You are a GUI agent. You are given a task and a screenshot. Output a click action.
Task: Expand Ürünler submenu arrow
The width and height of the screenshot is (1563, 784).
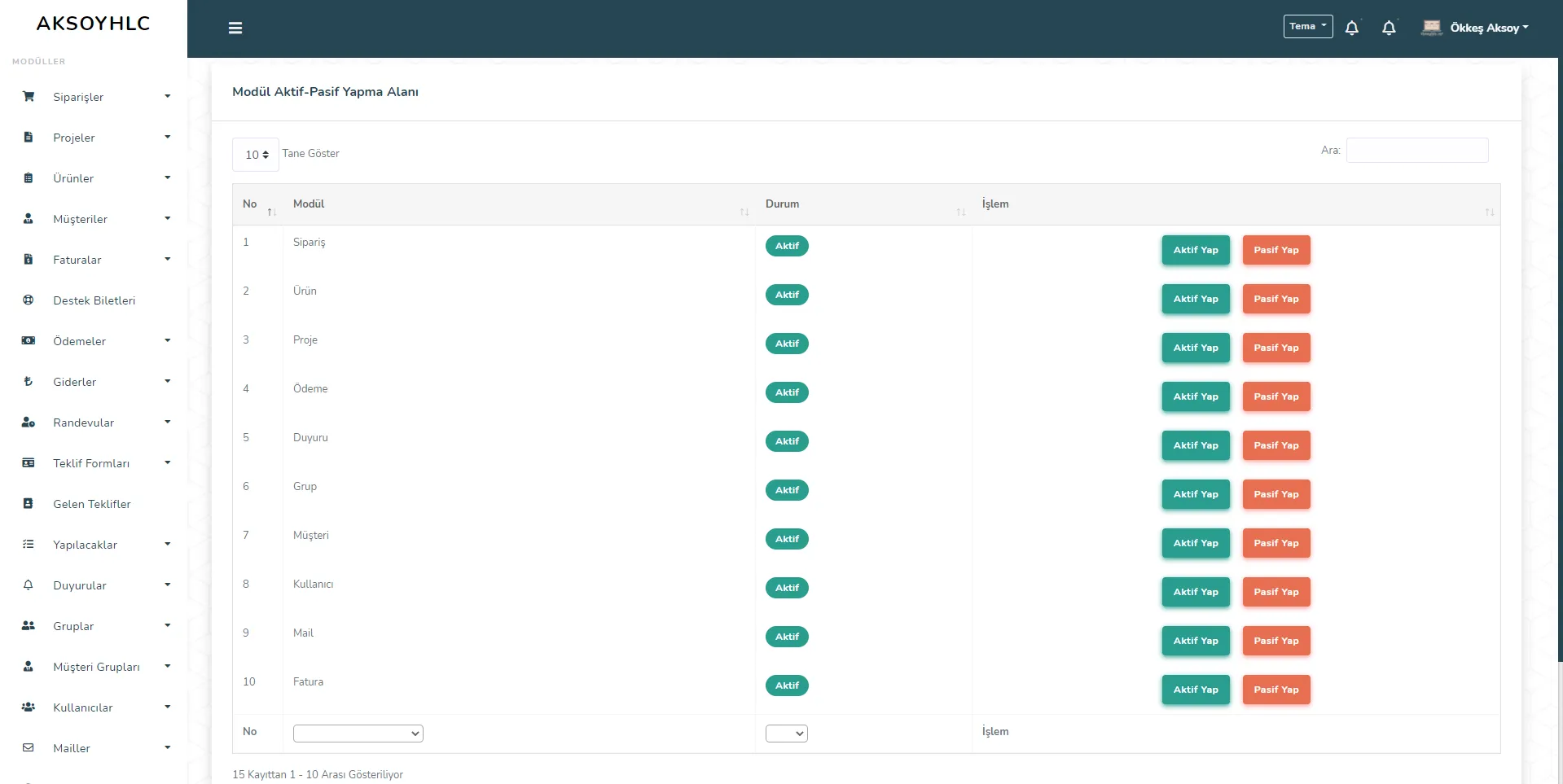pos(168,178)
